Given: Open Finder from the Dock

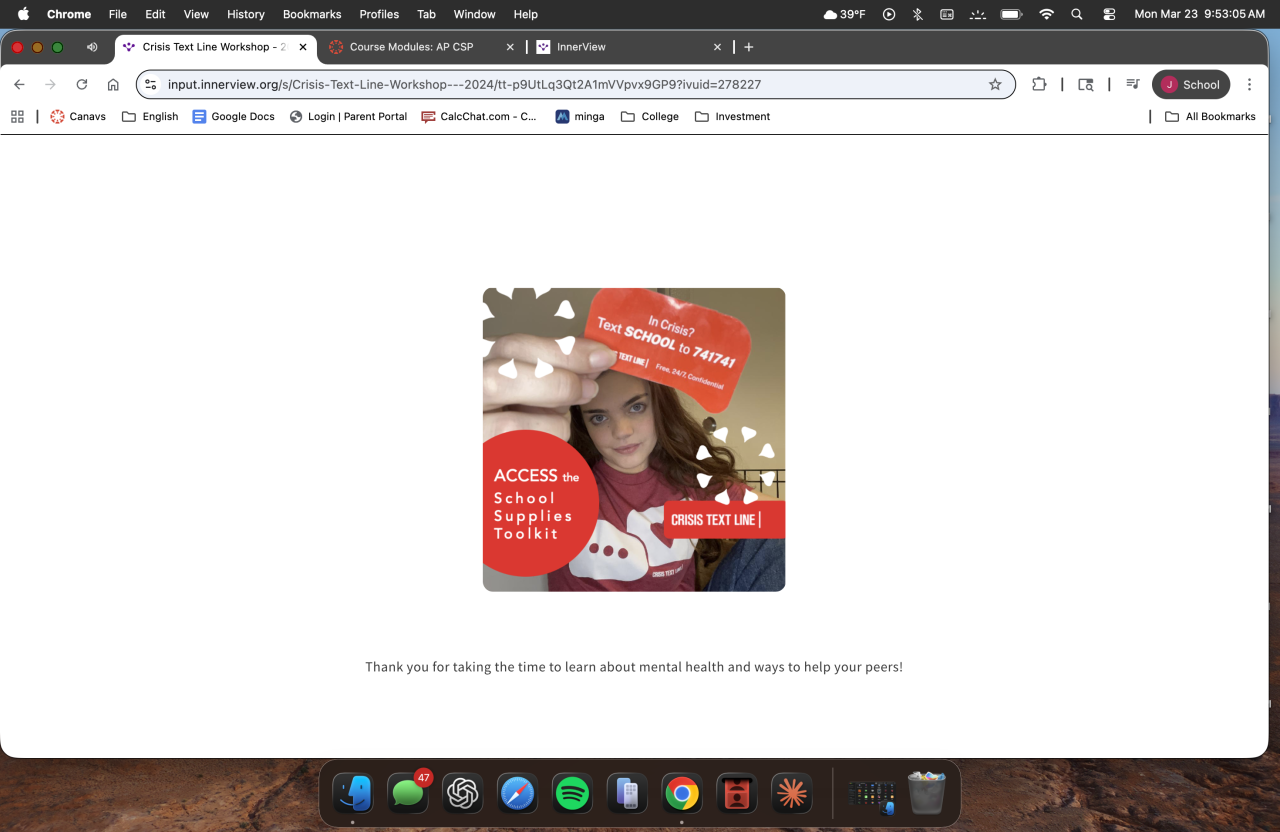Looking at the screenshot, I should point(352,794).
